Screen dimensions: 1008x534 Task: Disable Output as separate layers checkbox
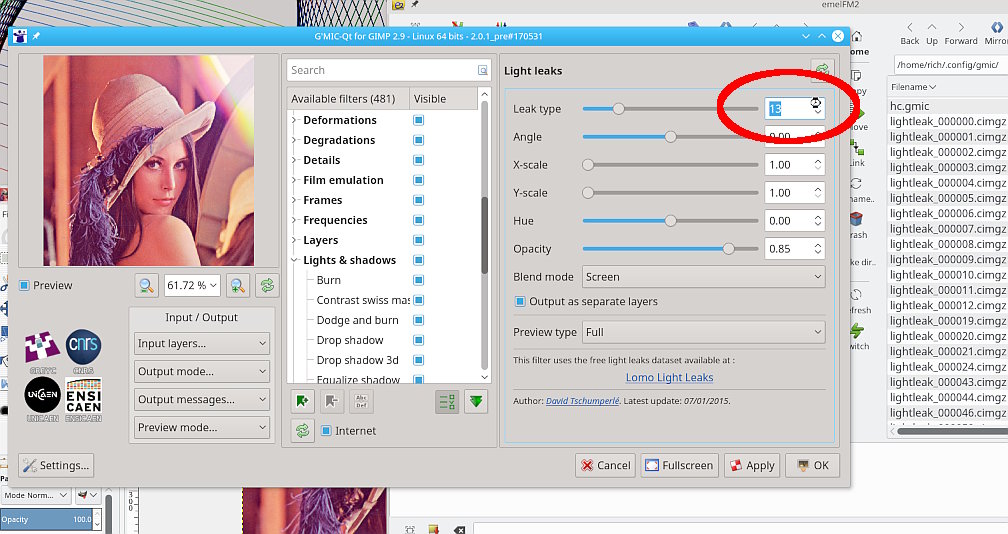pos(520,301)
